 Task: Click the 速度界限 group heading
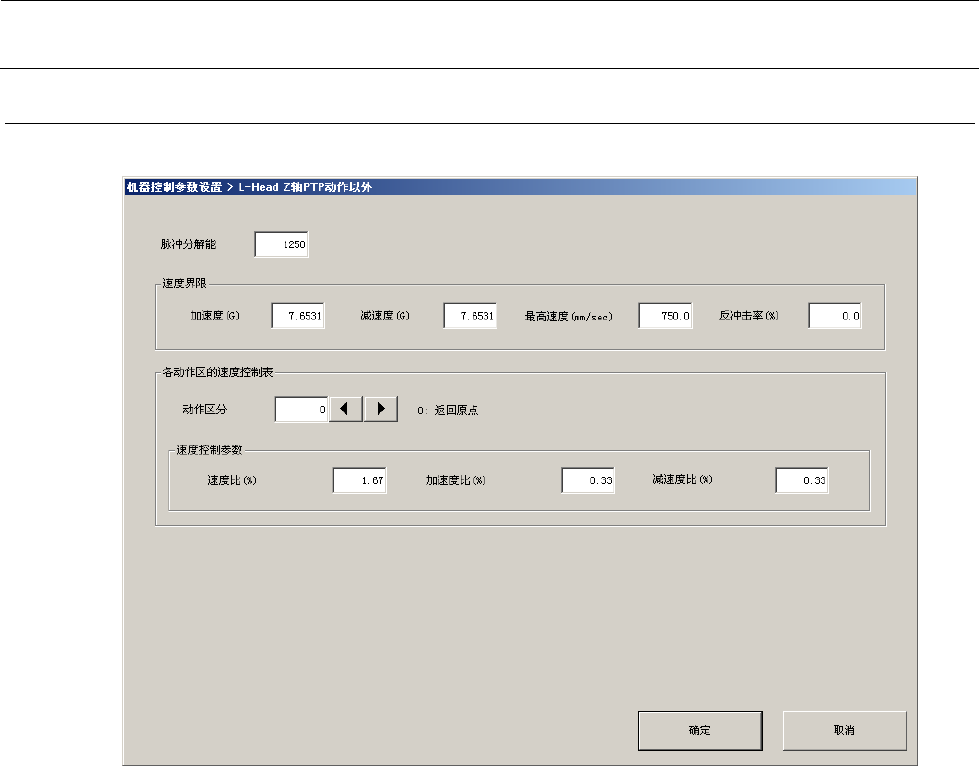183,284
